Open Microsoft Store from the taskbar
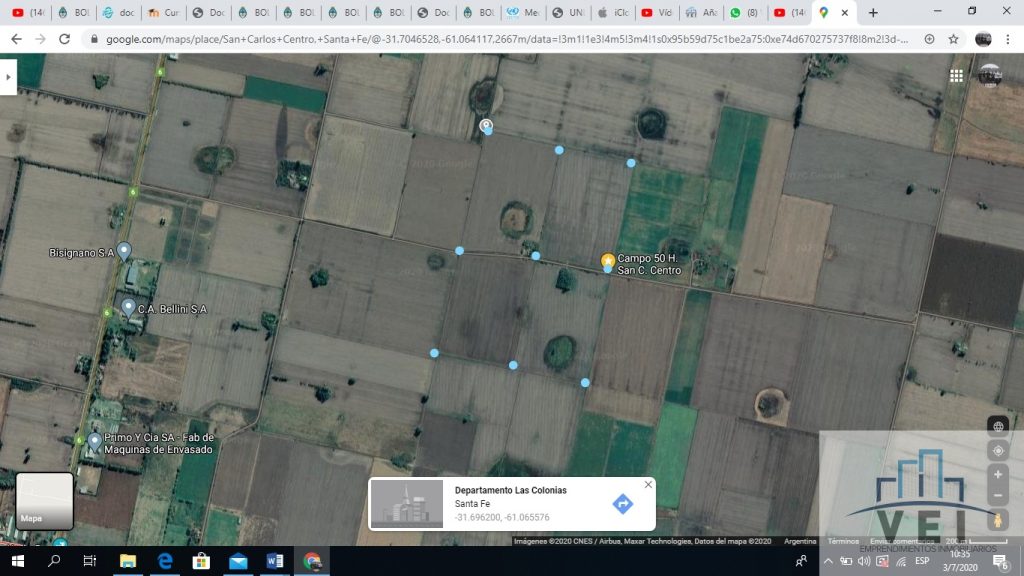This screenshot has height=576, width=1024. tap(201, 561)
